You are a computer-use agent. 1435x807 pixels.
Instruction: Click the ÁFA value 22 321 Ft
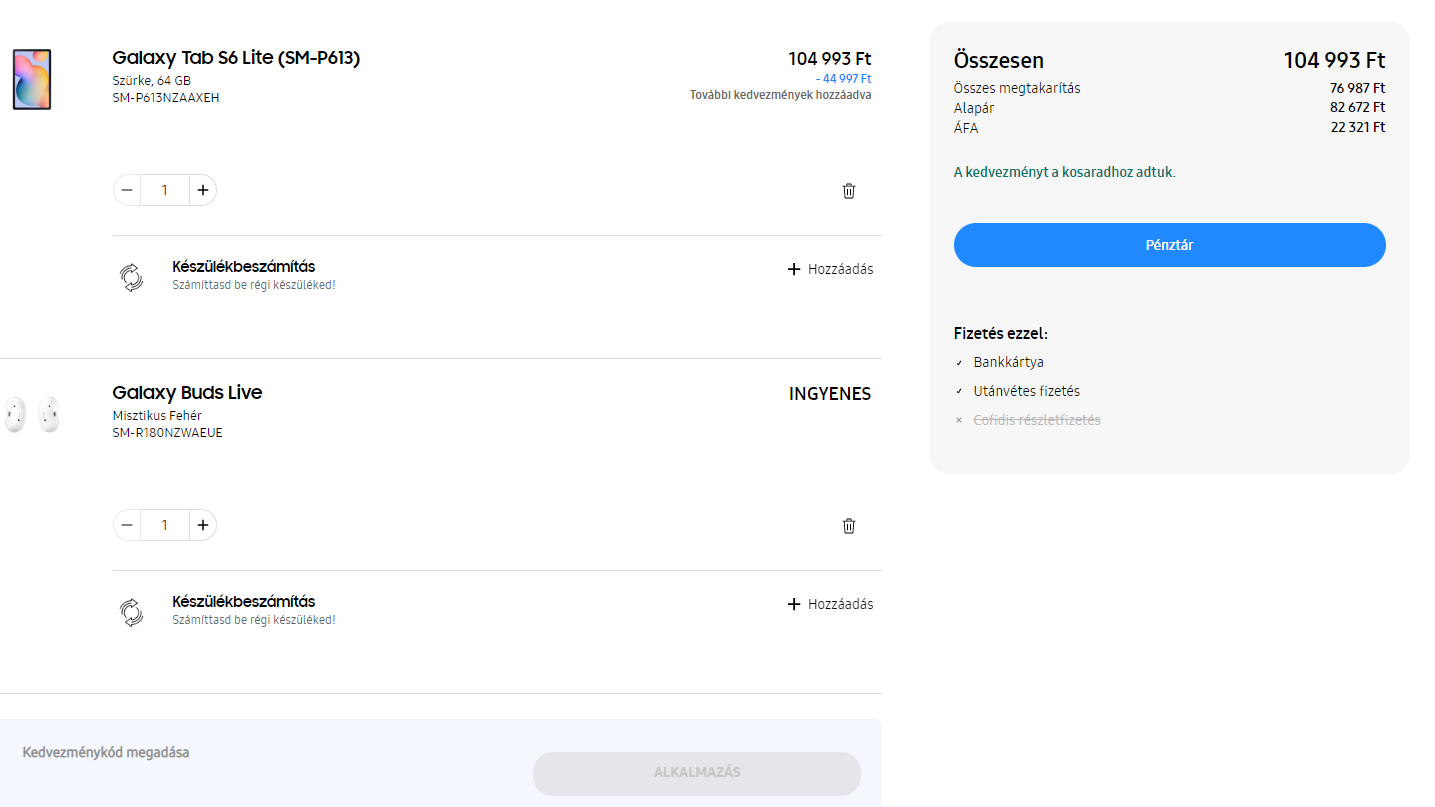(1357, 127)
